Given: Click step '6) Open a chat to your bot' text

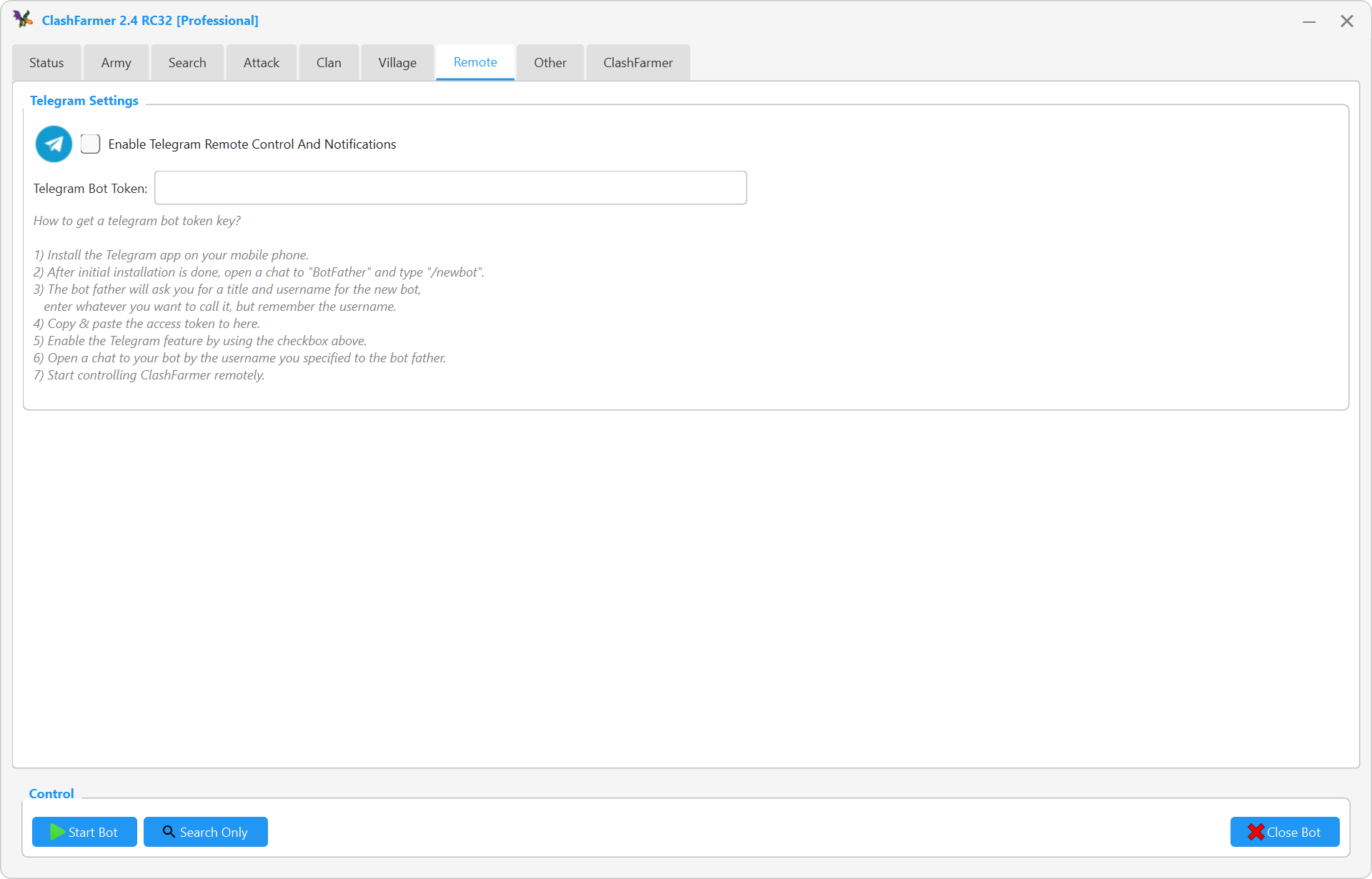Looking at the screenshot, I should (x=239, y=358).
